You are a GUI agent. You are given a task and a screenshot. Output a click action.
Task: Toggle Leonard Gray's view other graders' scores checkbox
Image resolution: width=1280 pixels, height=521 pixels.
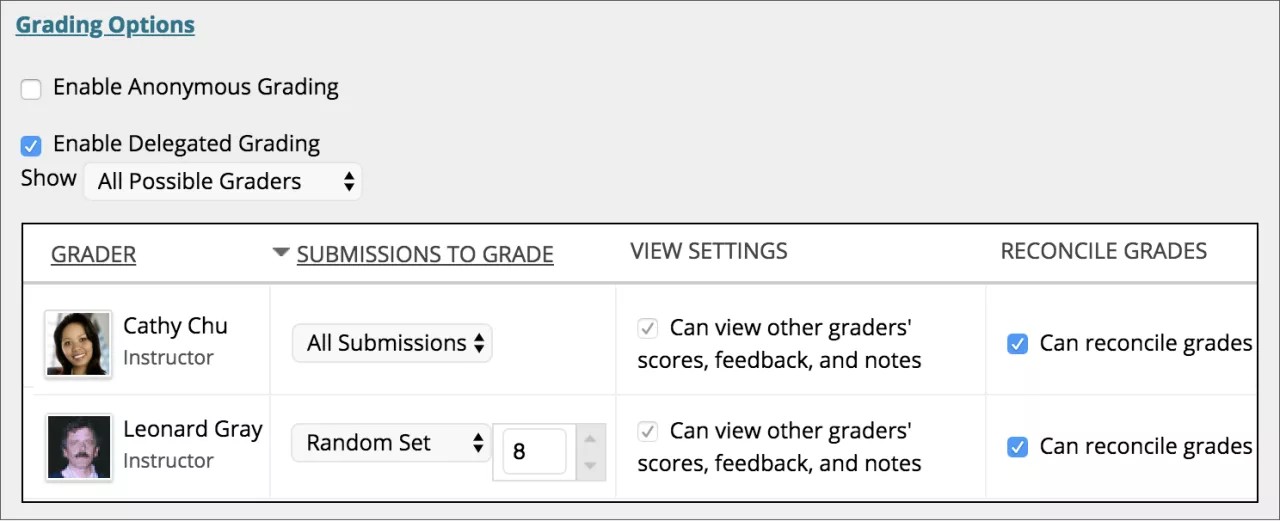648,432
